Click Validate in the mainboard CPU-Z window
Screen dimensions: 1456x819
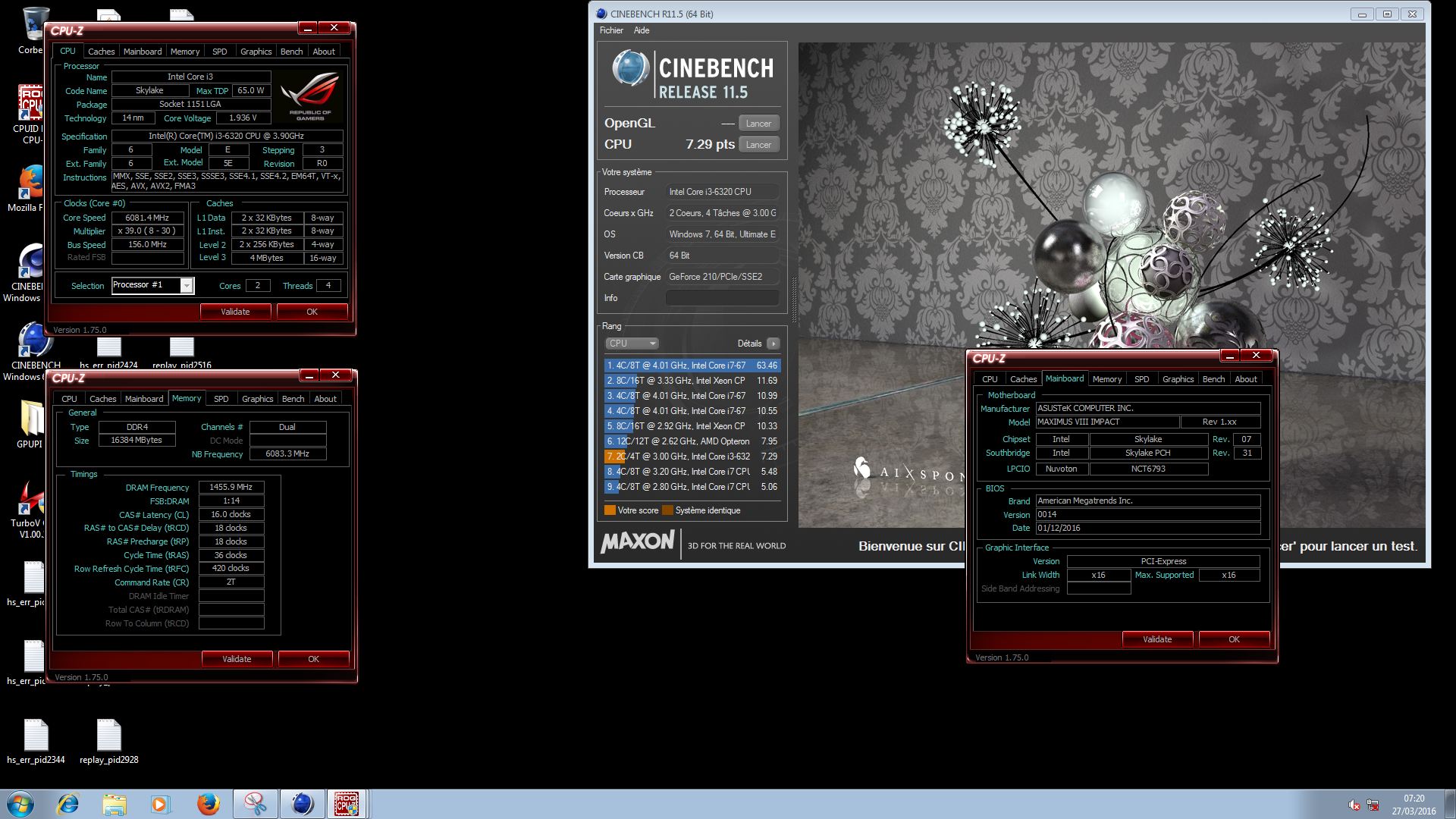(x=1157, y=639)
